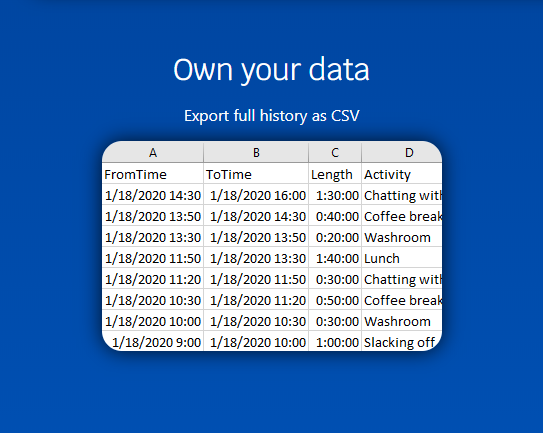Click the ToTime header cell

tap(256, 174)
